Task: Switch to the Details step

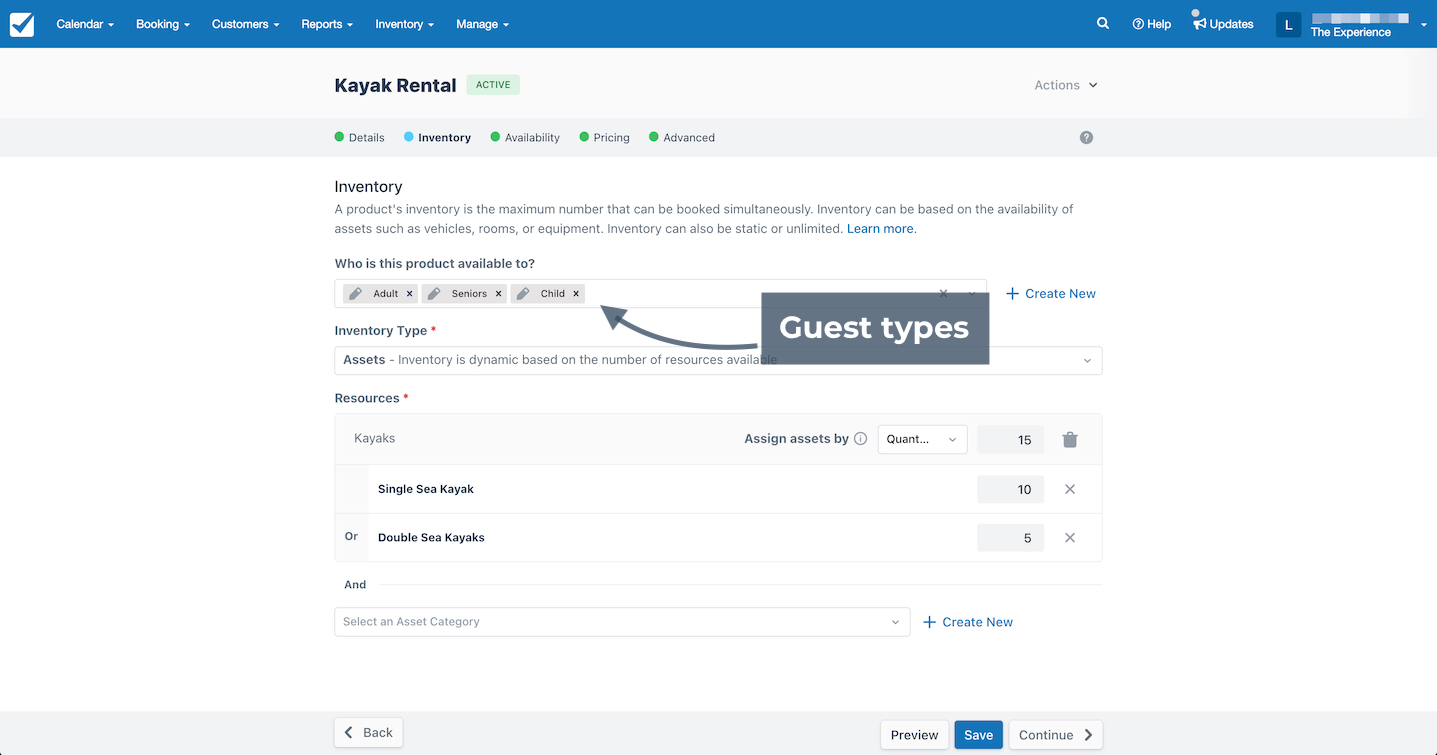Action: pos(359,138)
